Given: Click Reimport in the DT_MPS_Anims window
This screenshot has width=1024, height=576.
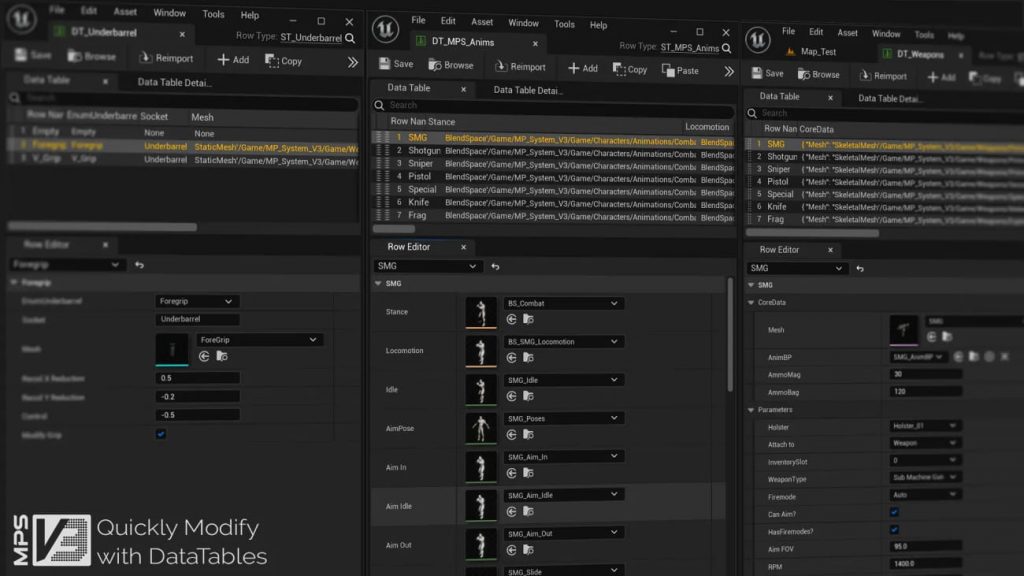Looking at the screenshot, I should [x=520, y=67].
